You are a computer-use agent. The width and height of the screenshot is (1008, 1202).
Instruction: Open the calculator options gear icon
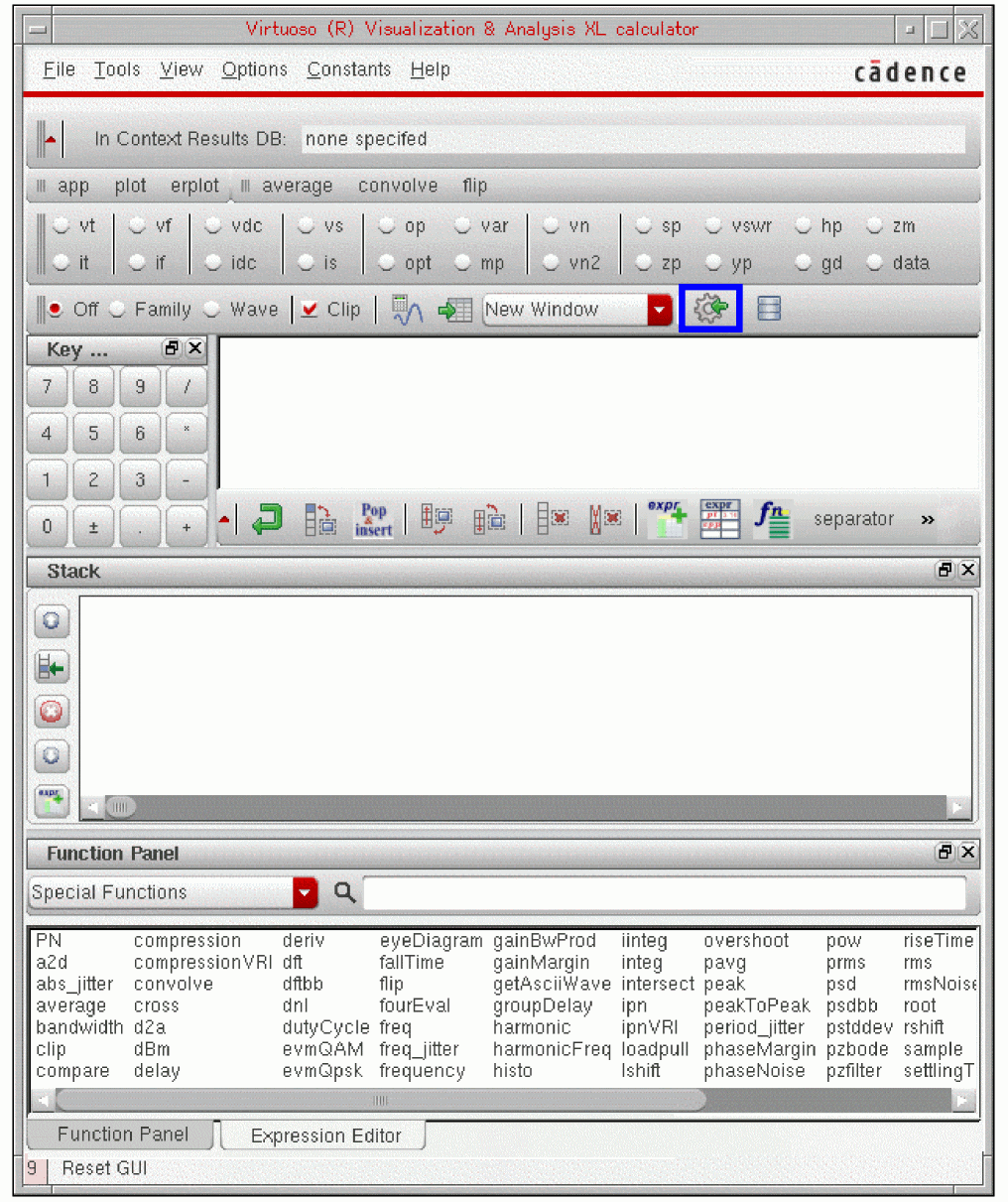pos(710,309)
